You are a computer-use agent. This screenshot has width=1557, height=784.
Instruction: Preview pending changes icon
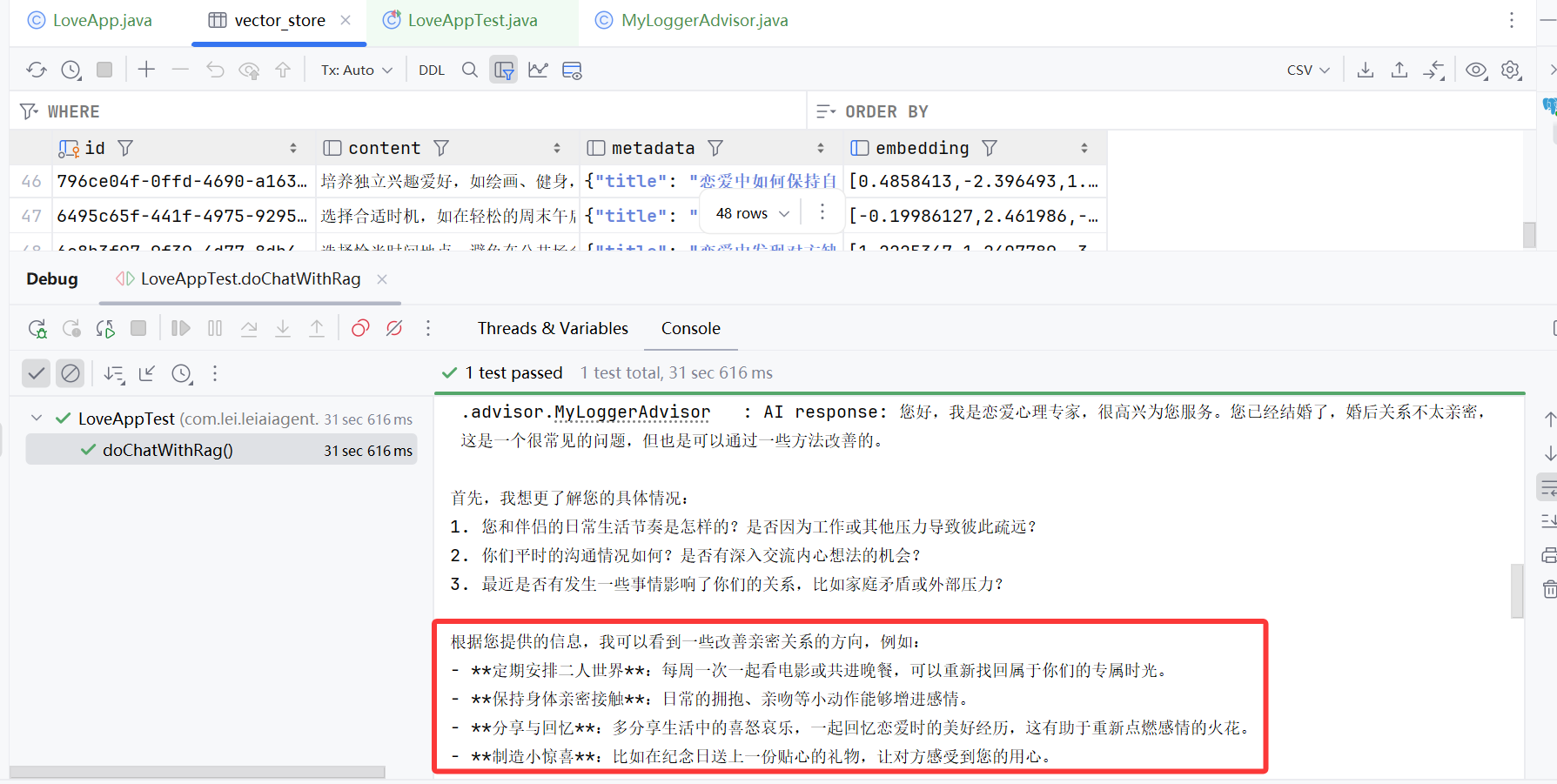click(x=249, y=70)
